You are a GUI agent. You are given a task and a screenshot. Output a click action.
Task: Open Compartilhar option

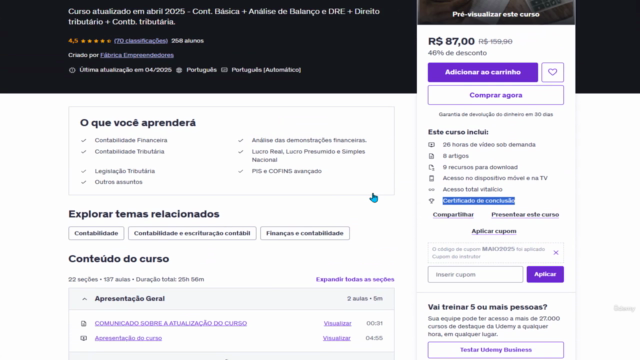[453, 215]
